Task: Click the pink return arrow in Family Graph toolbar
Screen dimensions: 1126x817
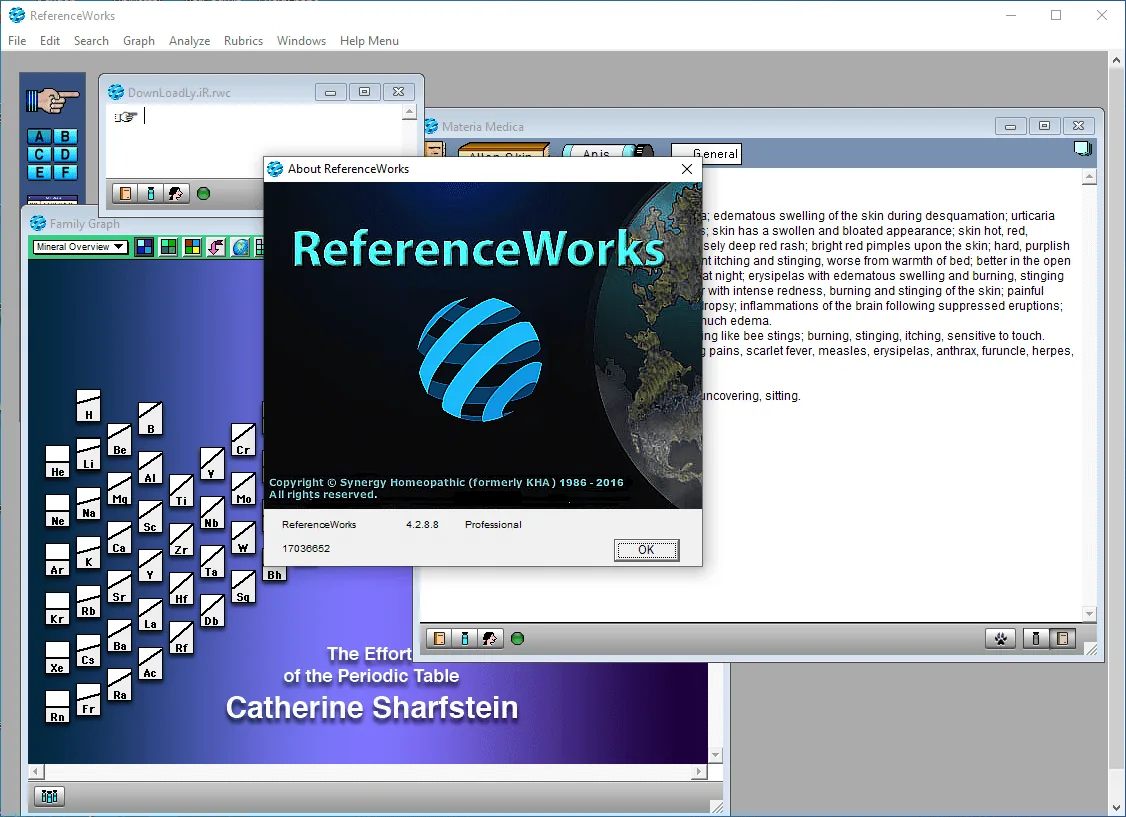Action: (216, 247)
